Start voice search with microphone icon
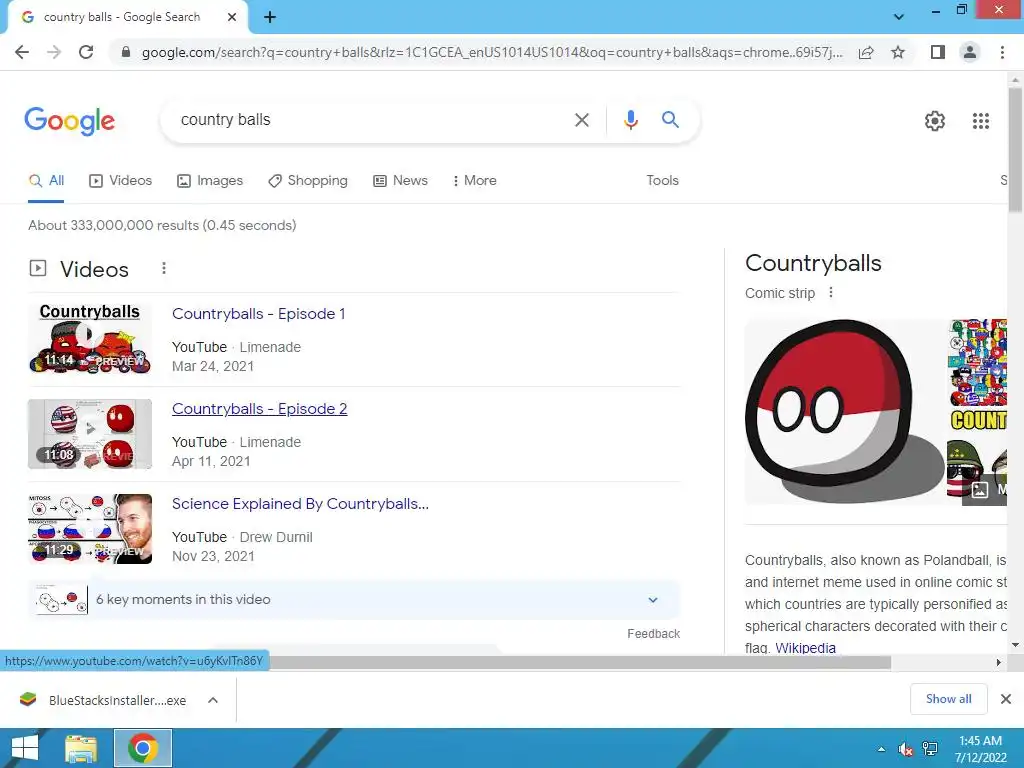The width and height of the screenshot is (1024, 768). pos(630,120)
